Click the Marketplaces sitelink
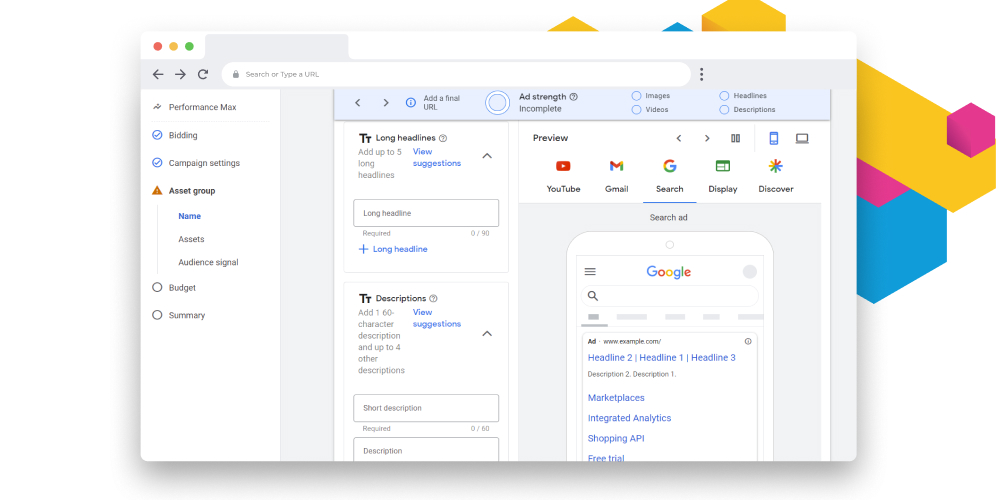 616,398
